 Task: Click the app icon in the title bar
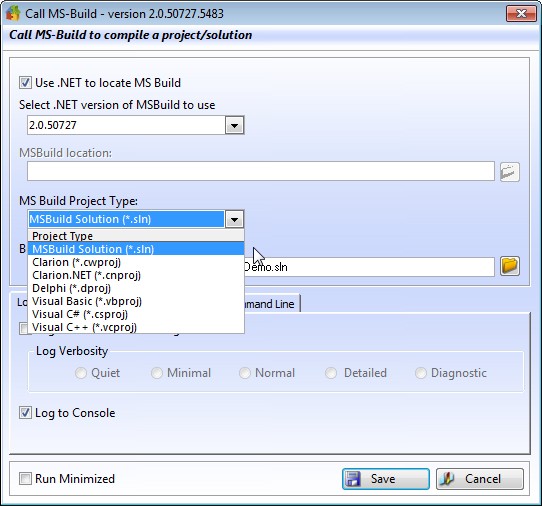(12, 13)
